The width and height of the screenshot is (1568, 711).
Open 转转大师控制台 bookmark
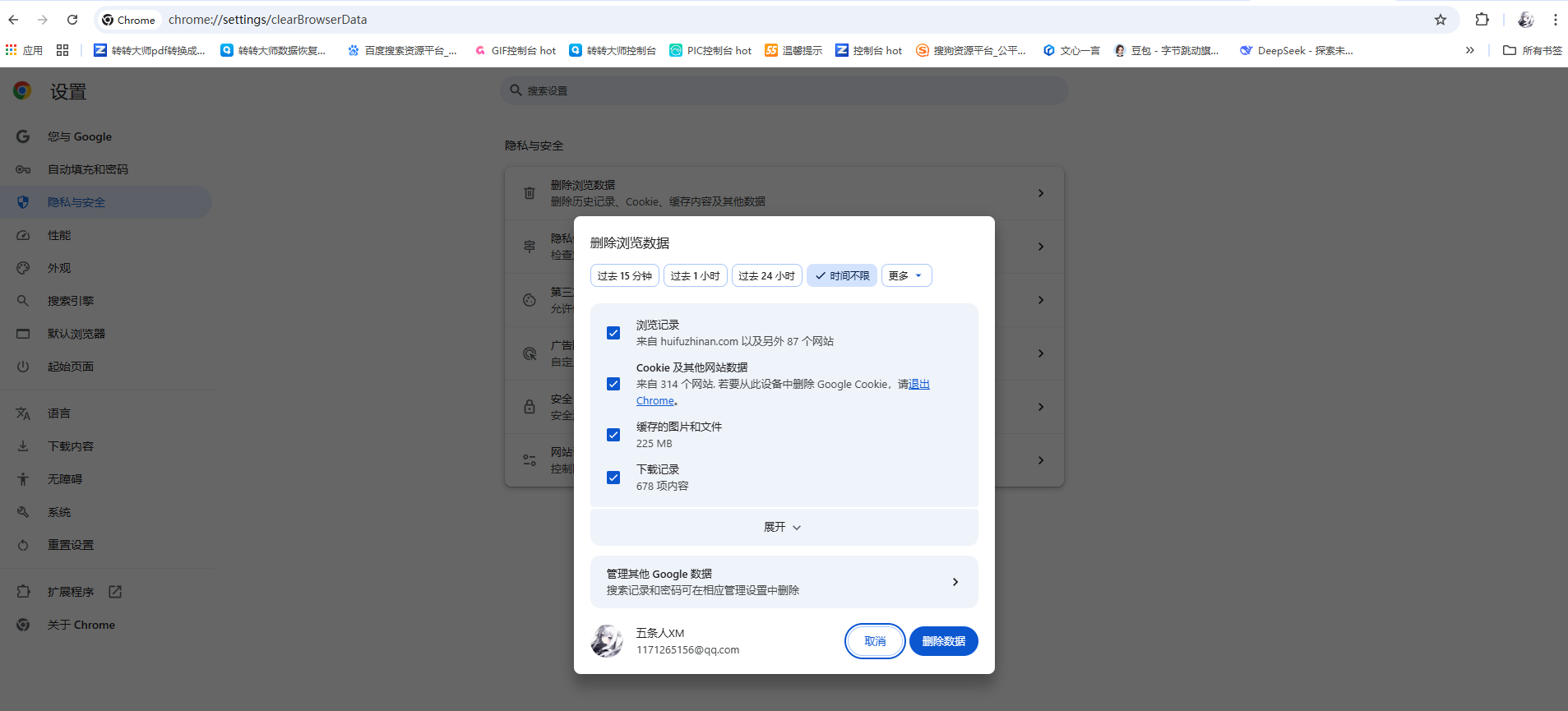click(x=613, y=50)
